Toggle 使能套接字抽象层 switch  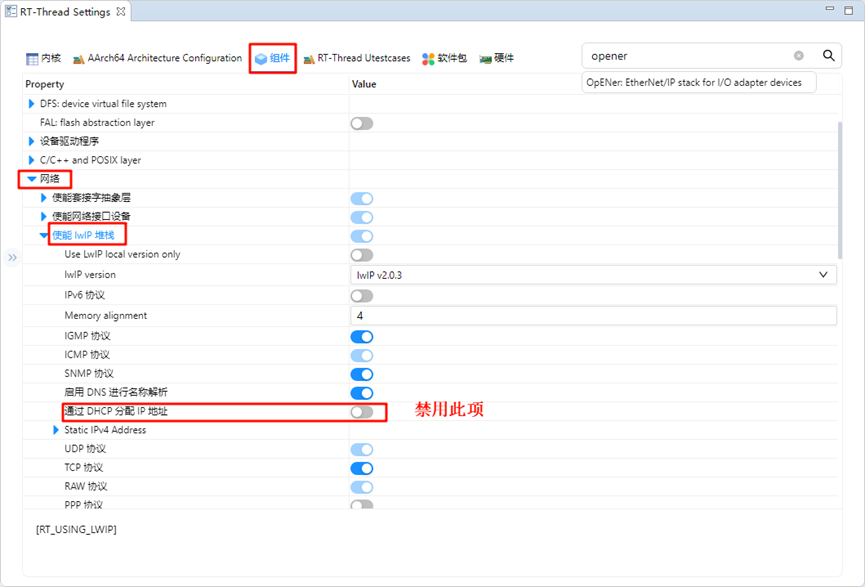click(x=362, y=199)
